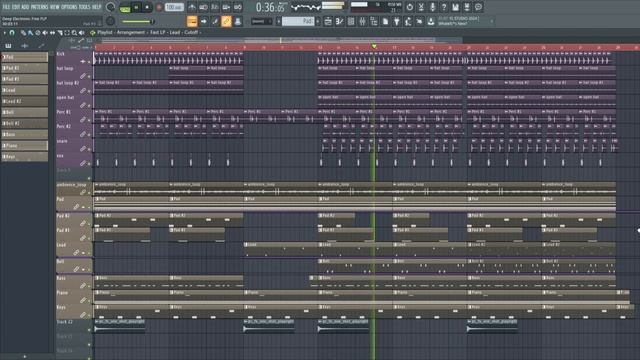The height and width of the screenshot is (360, 640).
Task: Select the playlist Draw pencil tool
Action: [23, 33]
